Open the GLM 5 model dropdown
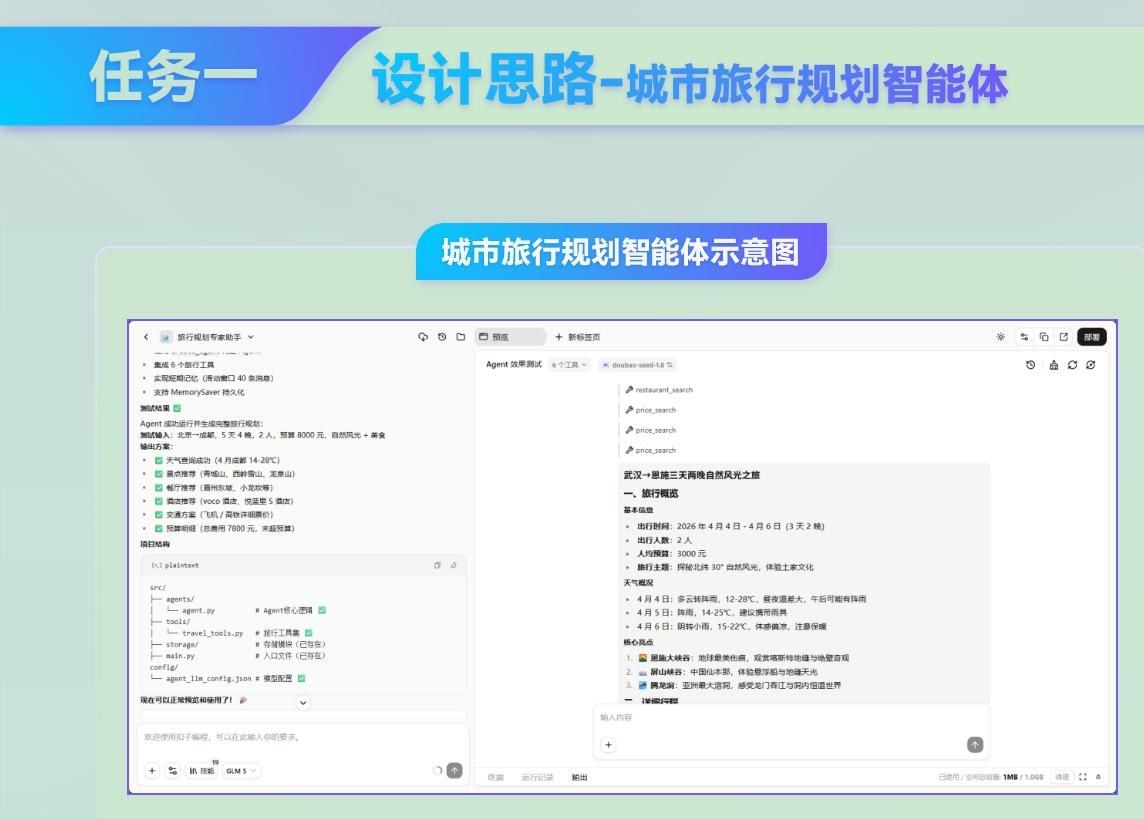This screenshot has width=1144, height=819. point(241,771)
